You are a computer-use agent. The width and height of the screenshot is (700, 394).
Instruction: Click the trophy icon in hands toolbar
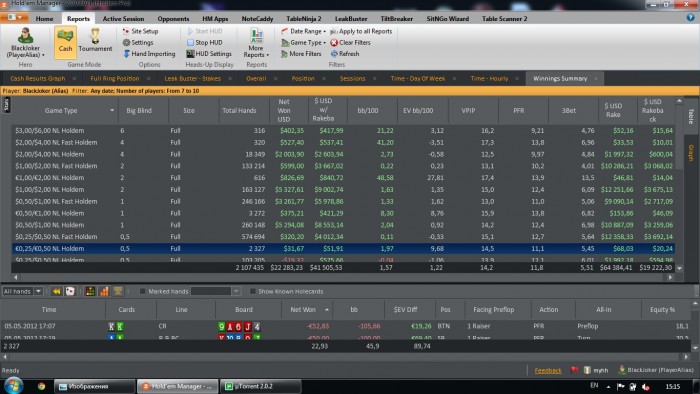point(118,291)
